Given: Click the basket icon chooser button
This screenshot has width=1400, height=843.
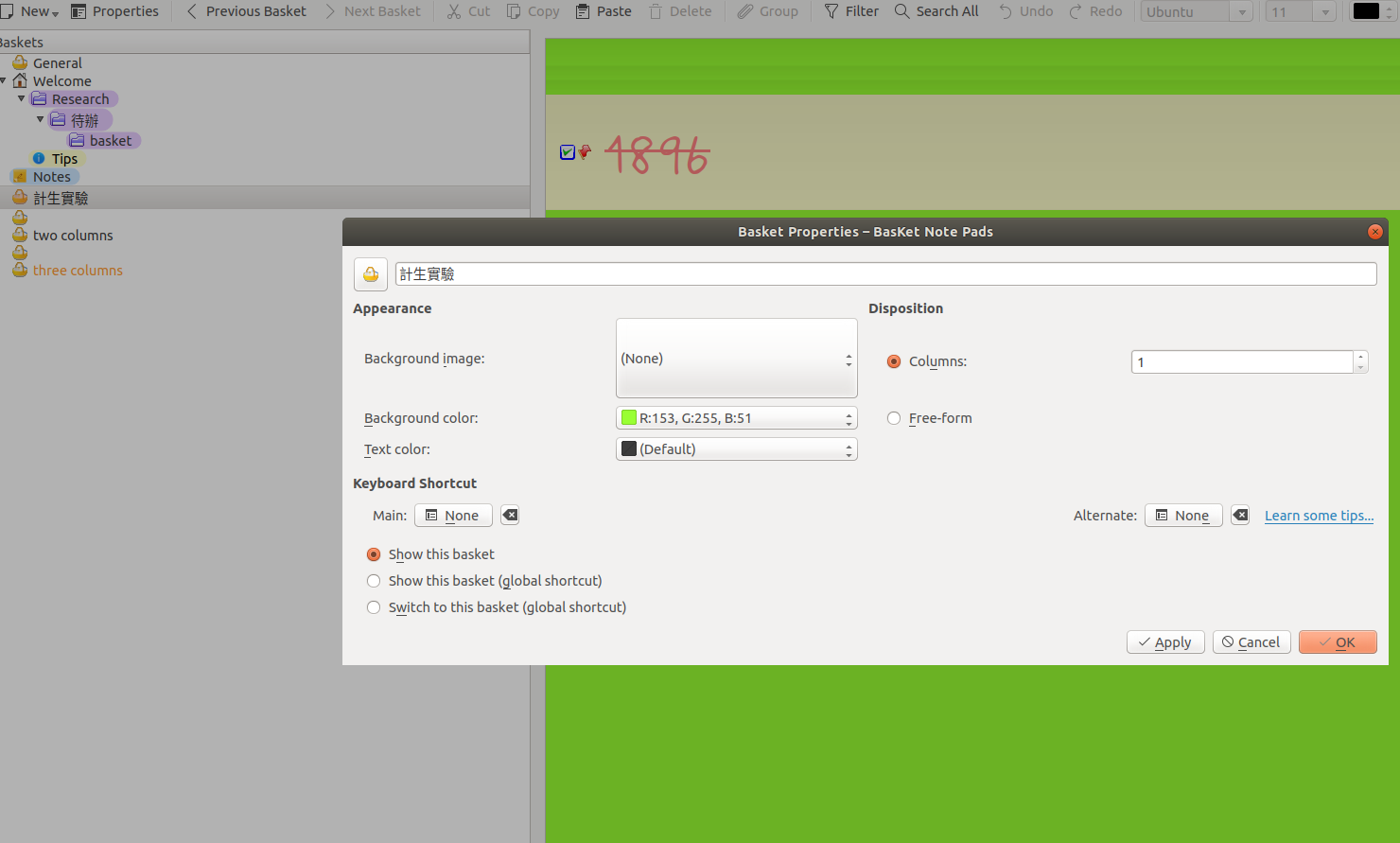Looking at the screenshot, I should (370, 274).
